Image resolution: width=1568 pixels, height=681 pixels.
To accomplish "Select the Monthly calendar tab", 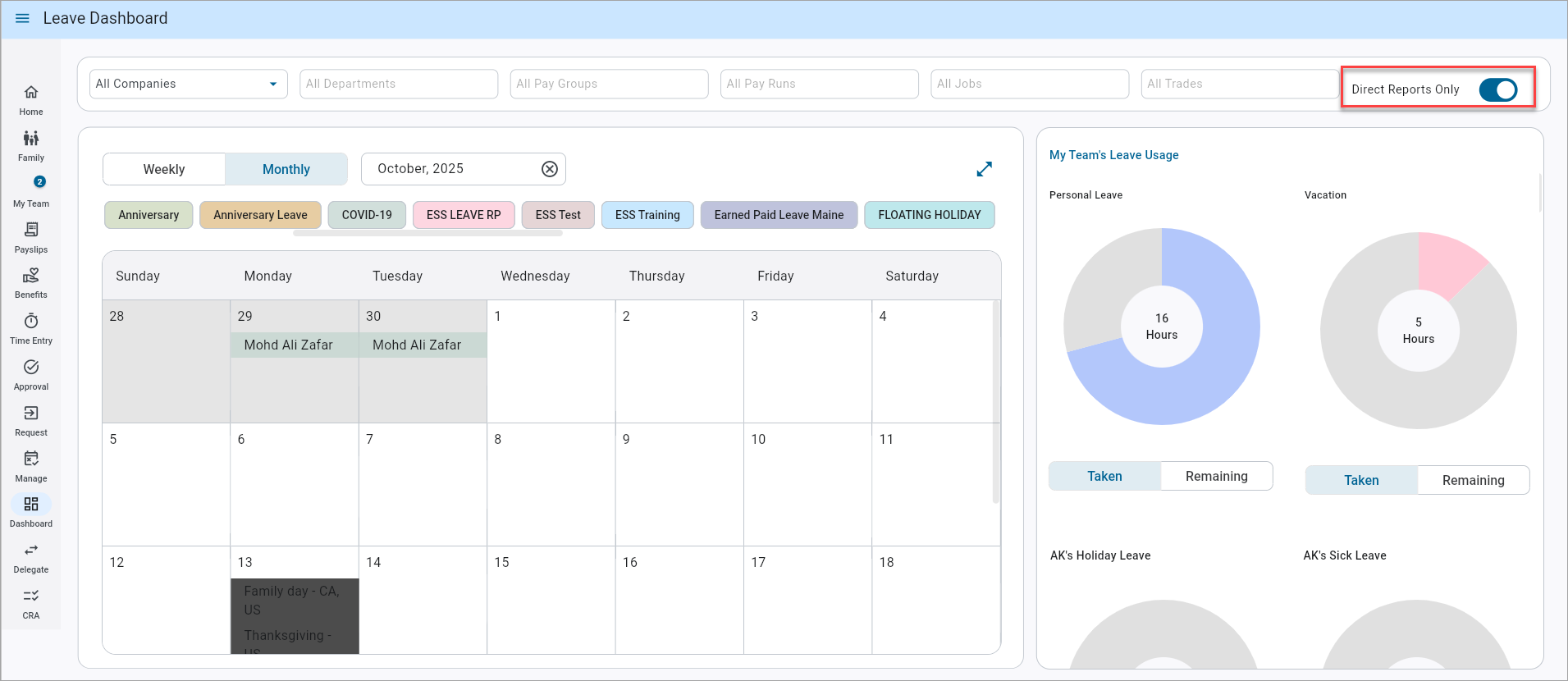I will 286,169.
